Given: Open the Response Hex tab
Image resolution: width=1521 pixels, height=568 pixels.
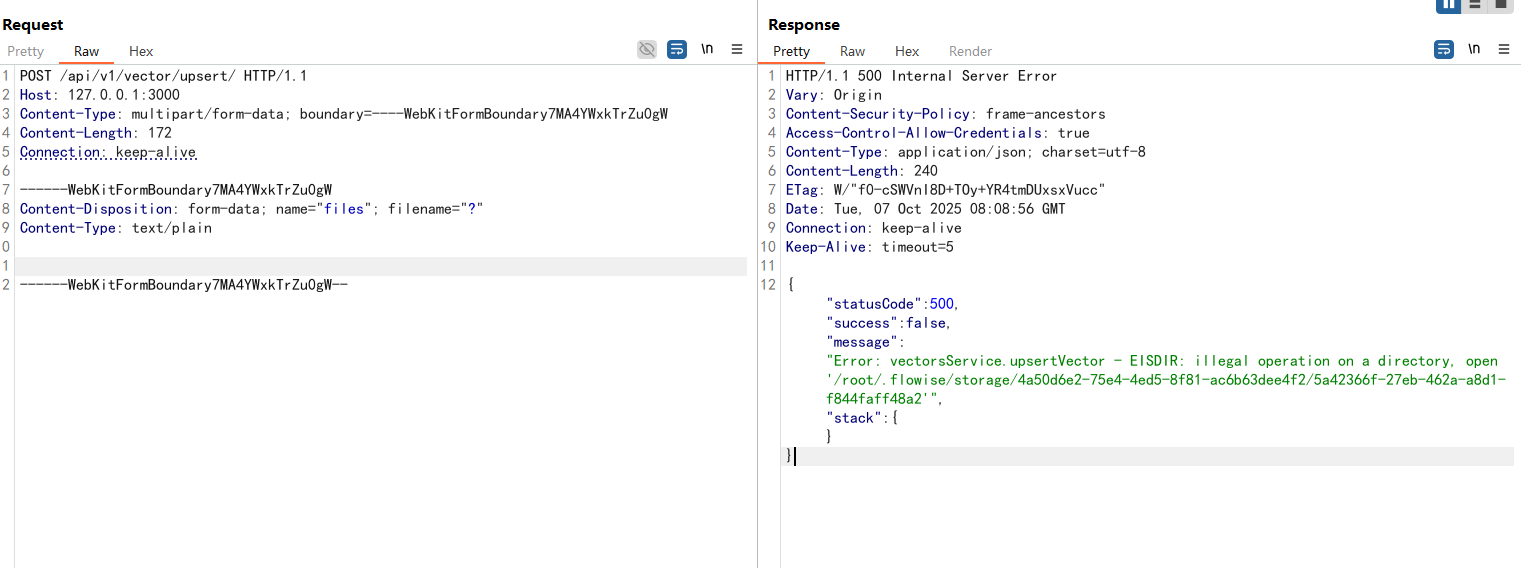Looking at the screenshot, I should (907, 51).
